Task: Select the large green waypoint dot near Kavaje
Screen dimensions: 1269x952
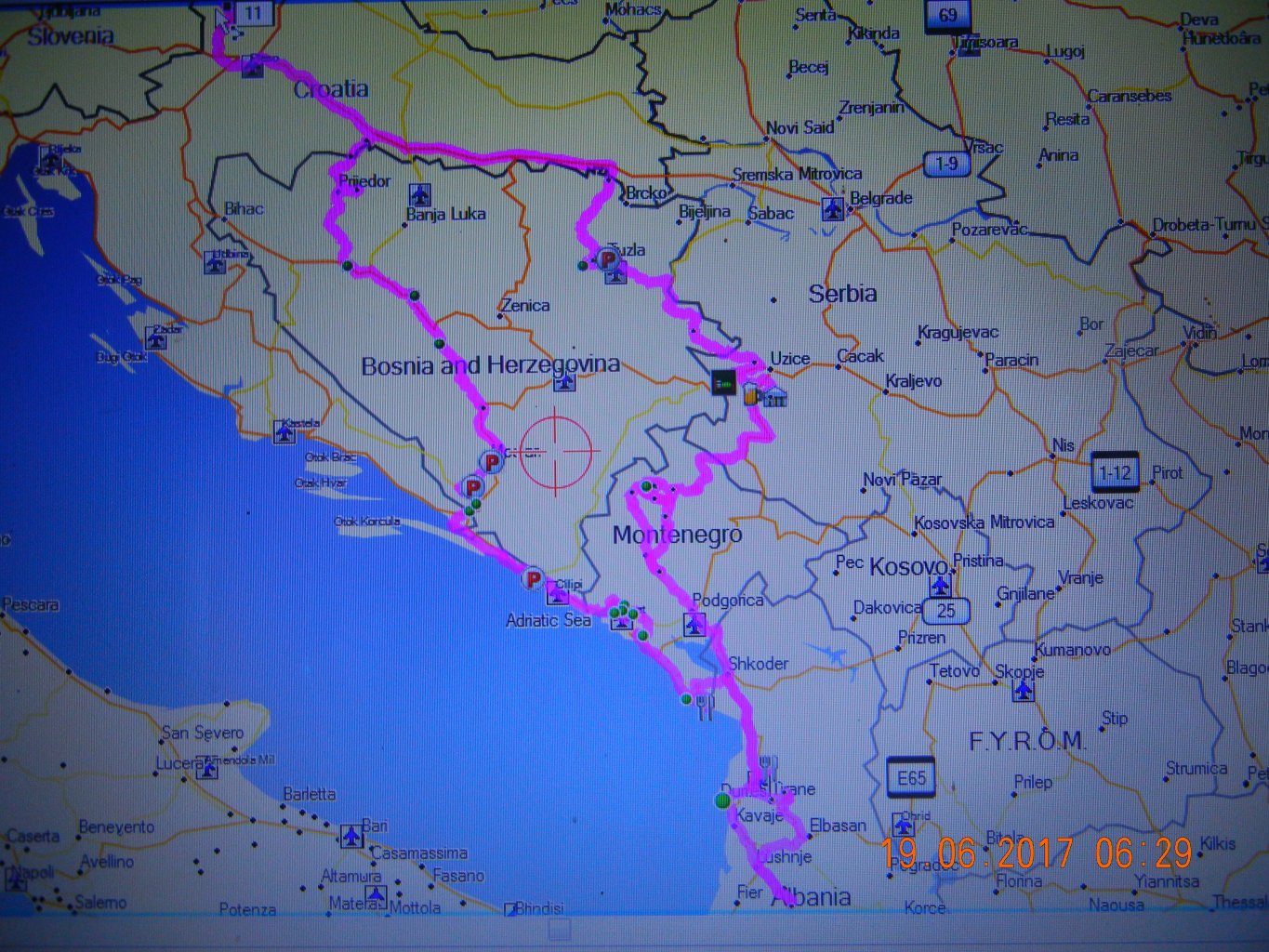Action: [722, 800]
